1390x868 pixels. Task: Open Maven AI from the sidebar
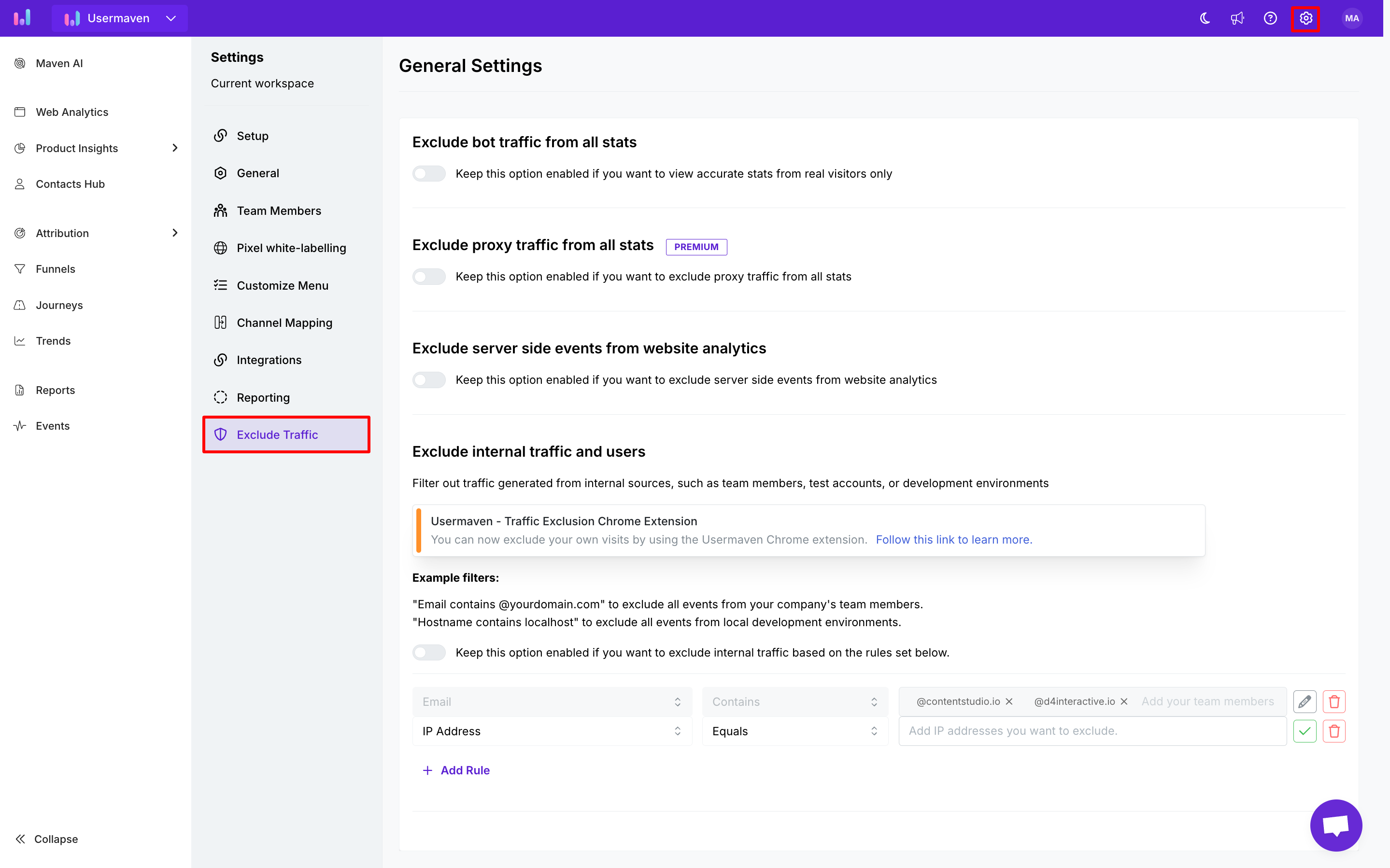[58, 63]
